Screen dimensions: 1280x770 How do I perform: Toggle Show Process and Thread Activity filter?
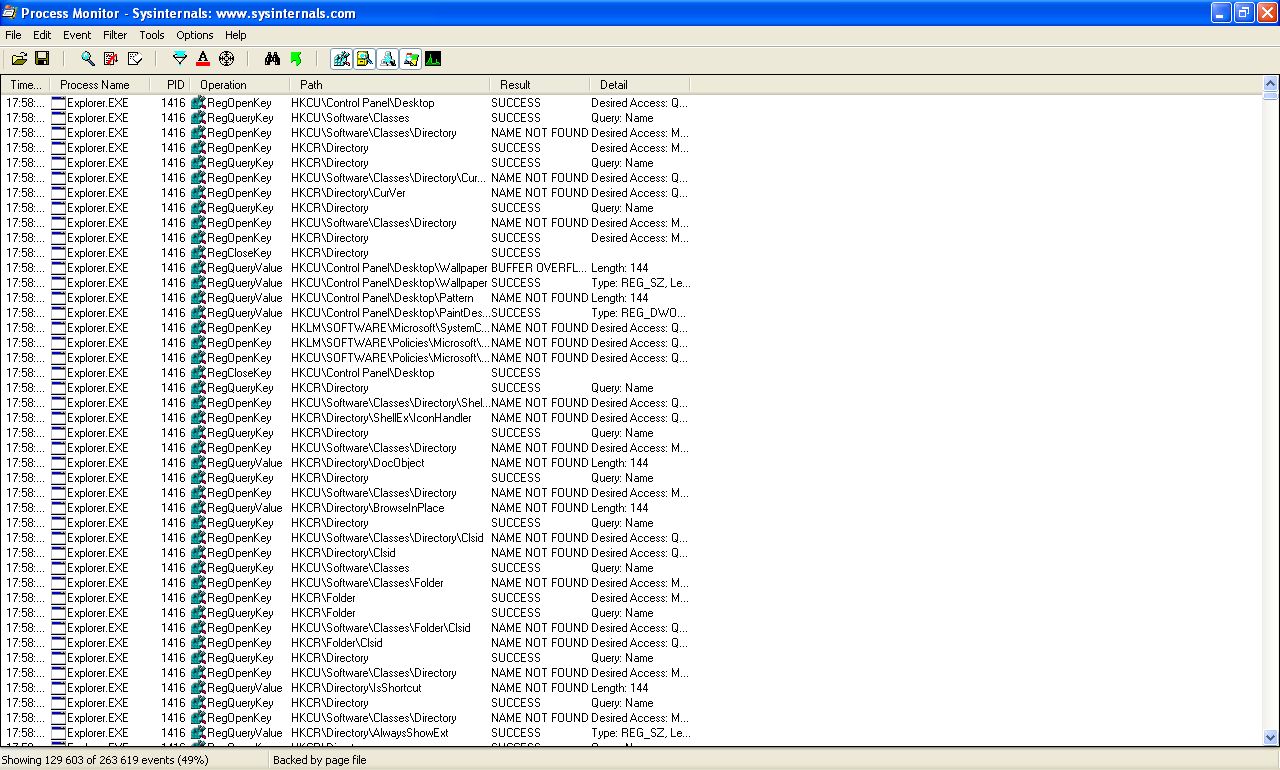[x=410, y=58]
